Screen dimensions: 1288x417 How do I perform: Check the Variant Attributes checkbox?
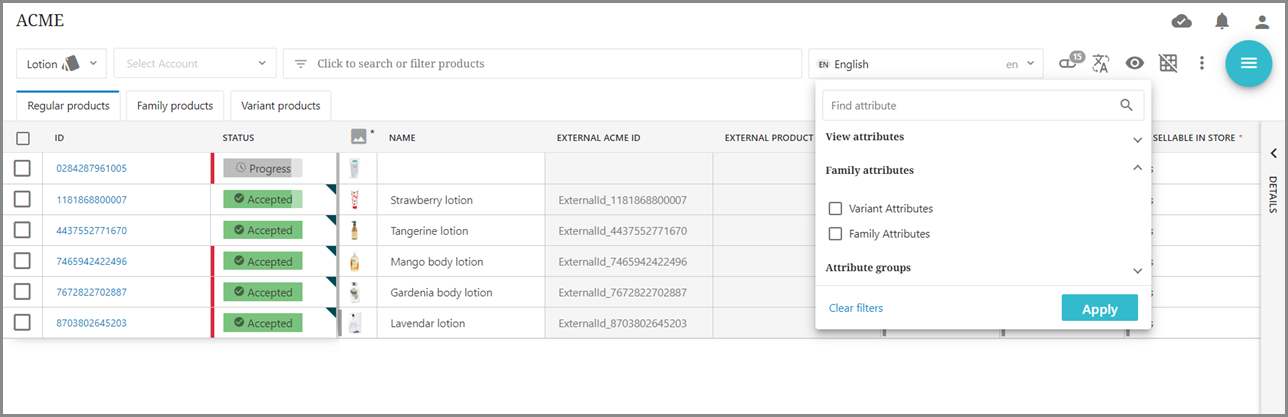[x=836, y=209]
